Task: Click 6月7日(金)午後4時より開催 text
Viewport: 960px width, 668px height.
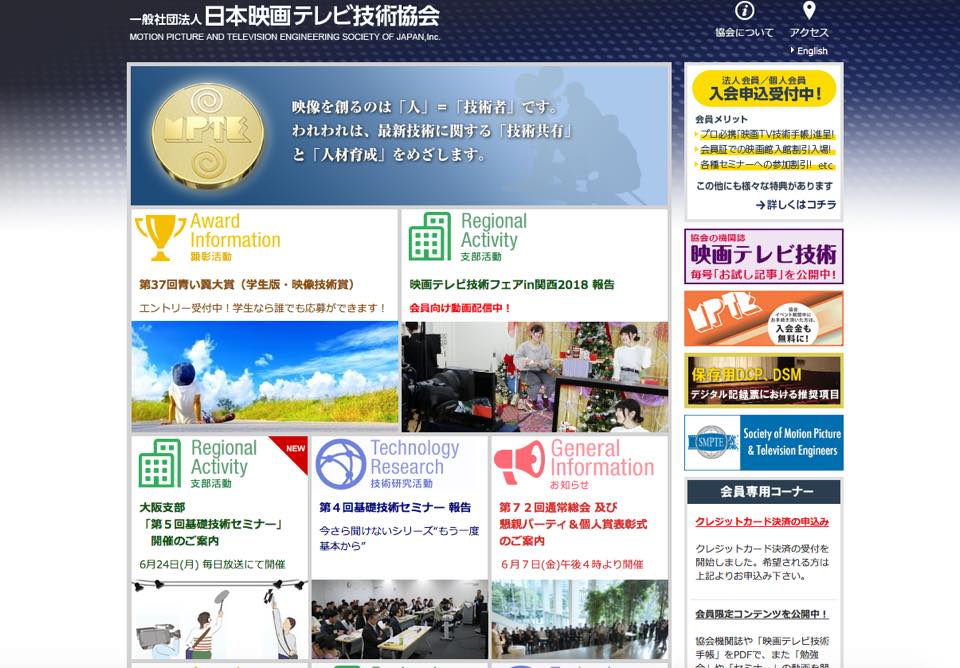Action: click(x=572, y=565)
